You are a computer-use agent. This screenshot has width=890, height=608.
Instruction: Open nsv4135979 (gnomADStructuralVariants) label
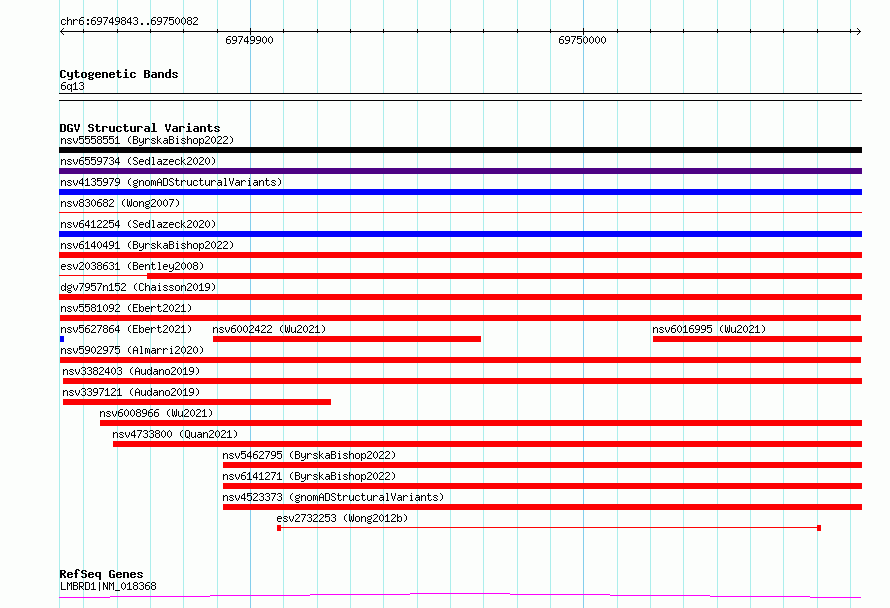(171, 182)
